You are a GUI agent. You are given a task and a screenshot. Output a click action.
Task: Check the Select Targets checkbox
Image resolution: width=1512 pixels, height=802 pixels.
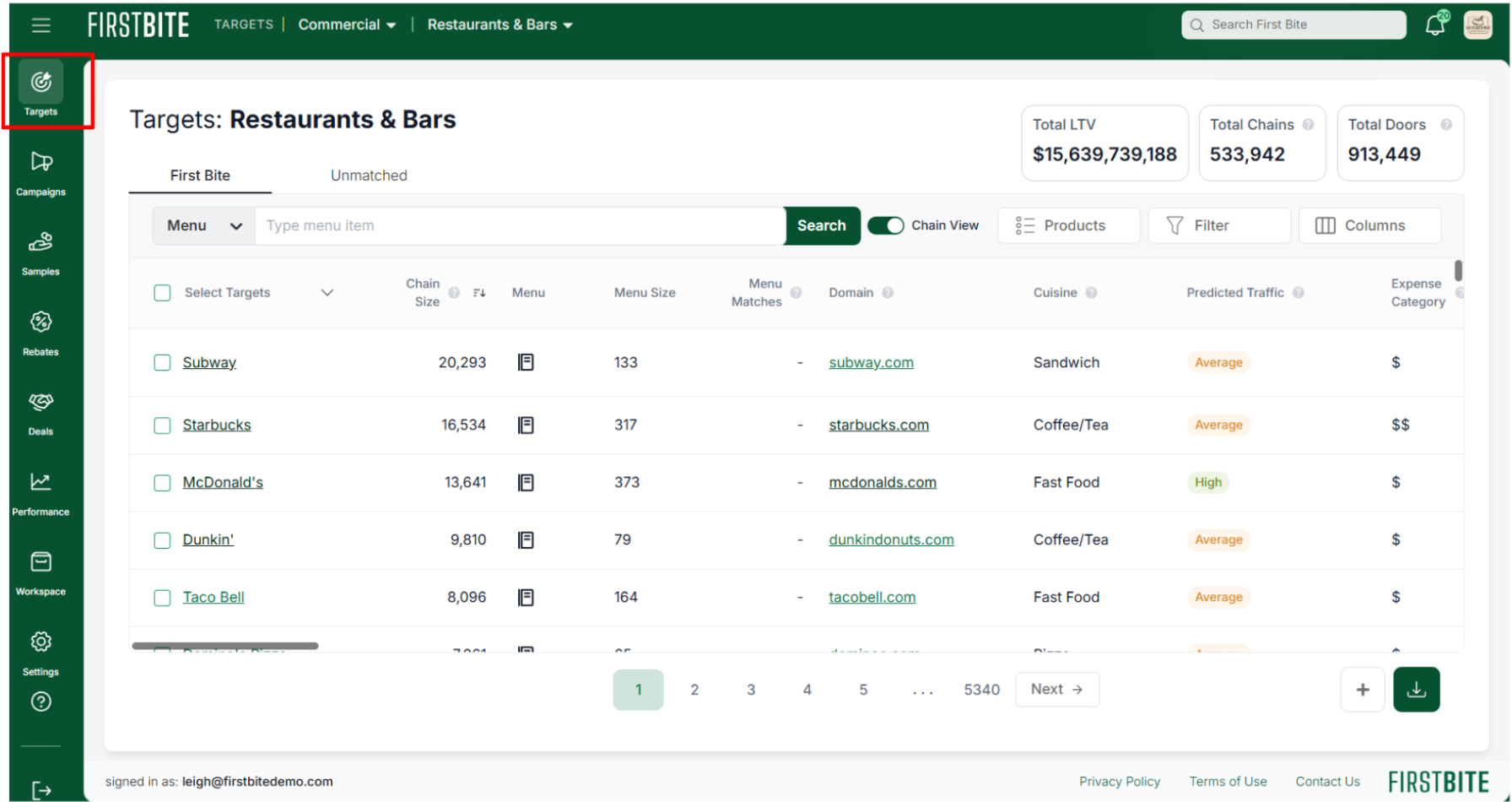point(162,293)
